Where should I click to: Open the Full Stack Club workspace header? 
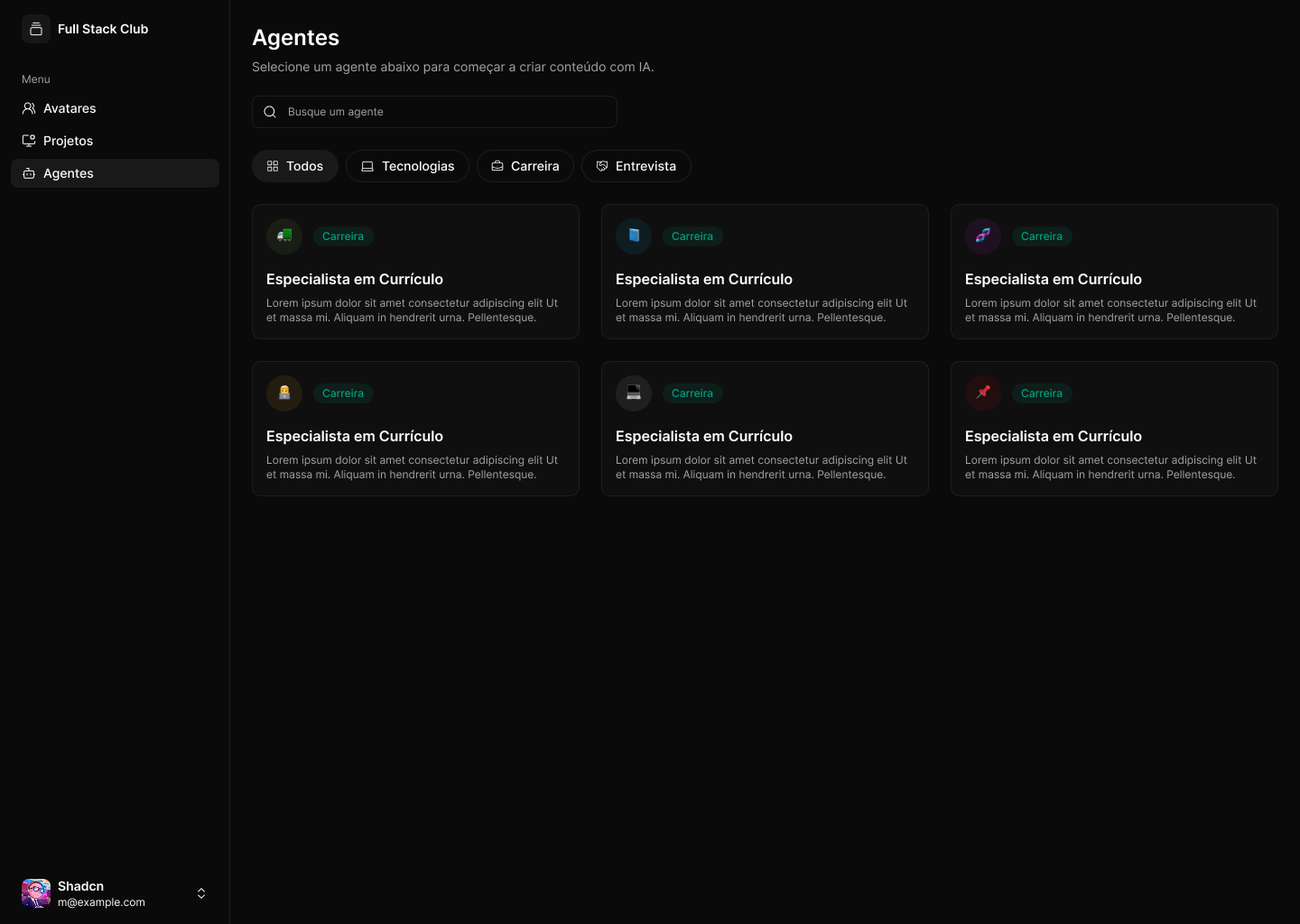coord(103,29)
